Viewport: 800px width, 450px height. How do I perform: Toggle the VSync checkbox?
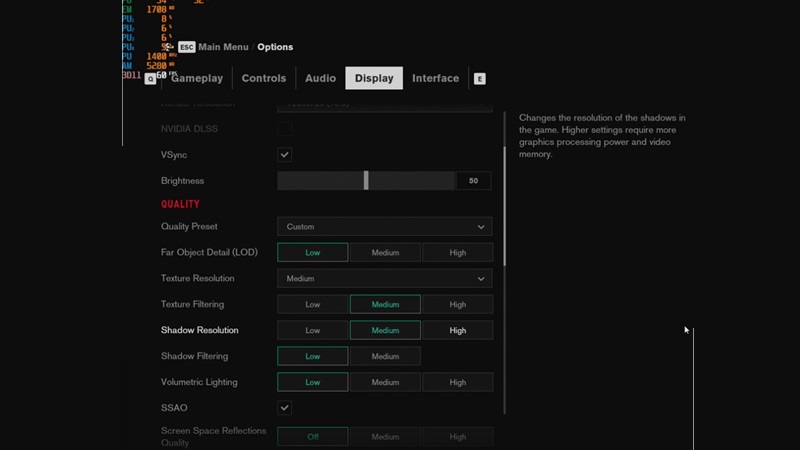285,155
